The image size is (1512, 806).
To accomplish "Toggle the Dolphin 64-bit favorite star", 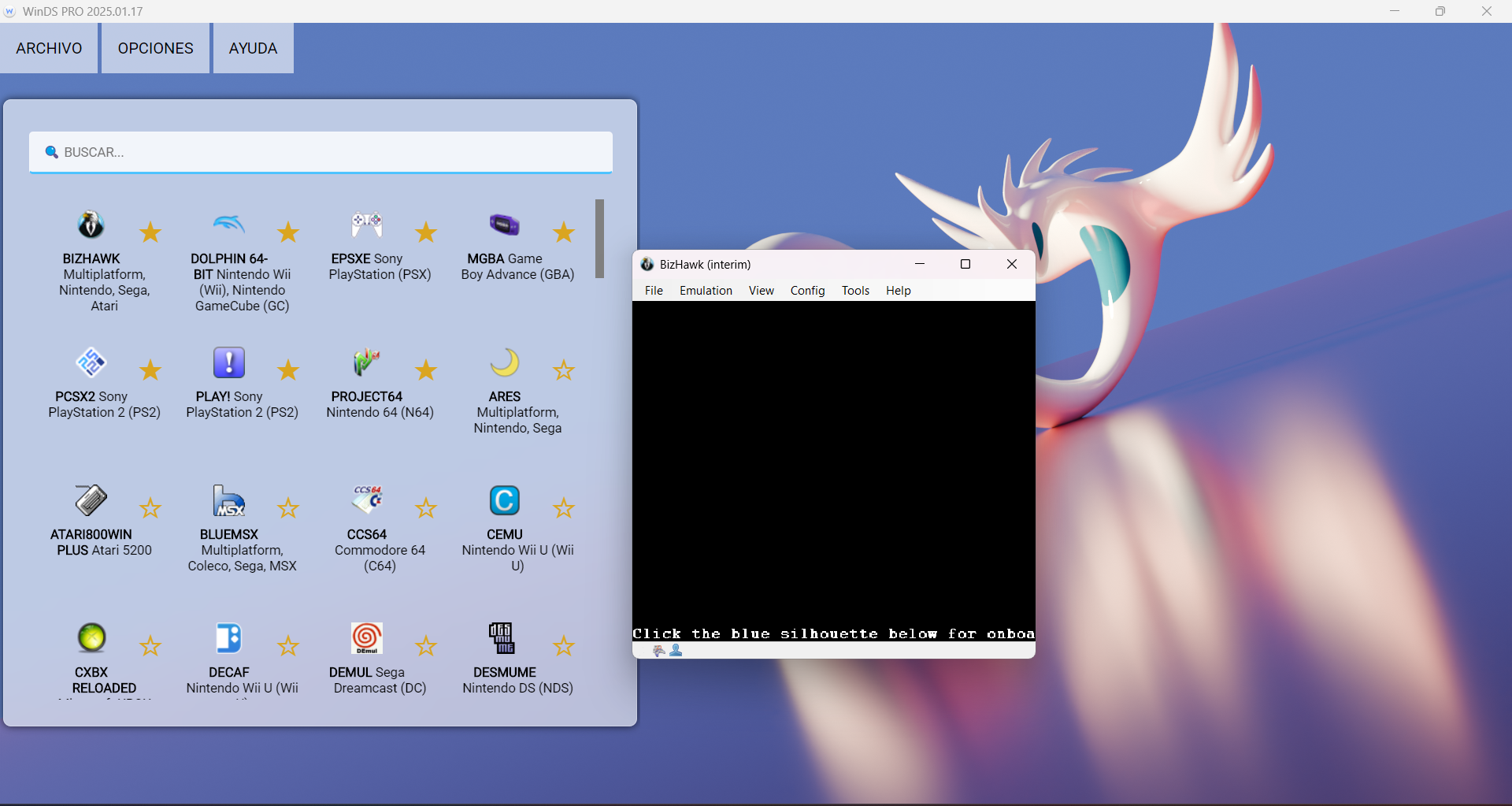I will point(288,232).
